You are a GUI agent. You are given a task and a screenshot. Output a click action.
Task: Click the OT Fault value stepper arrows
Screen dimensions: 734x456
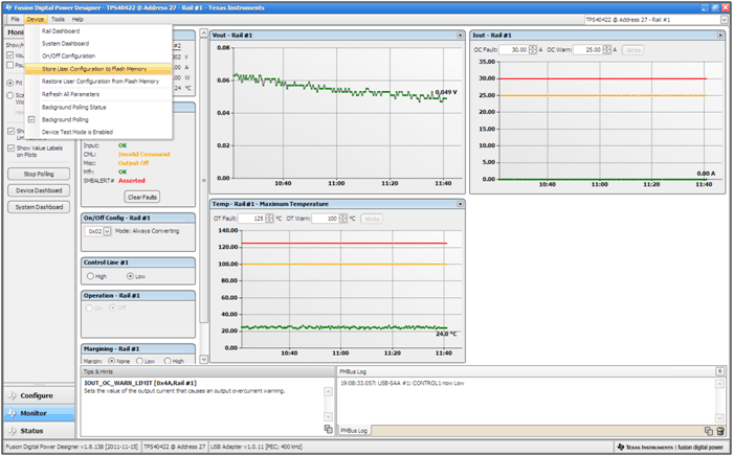point(270,218)
